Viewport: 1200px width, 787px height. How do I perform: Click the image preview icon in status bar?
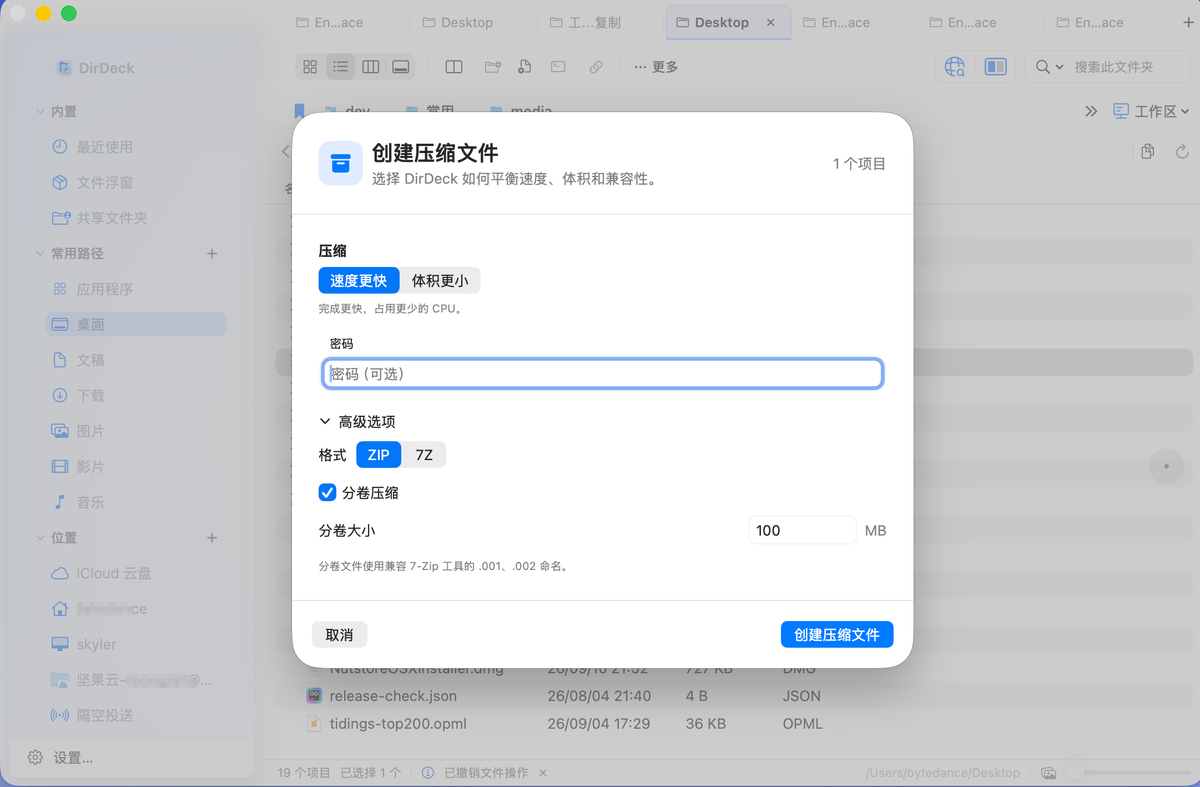pyautogui.click(x=1049, y=773)
